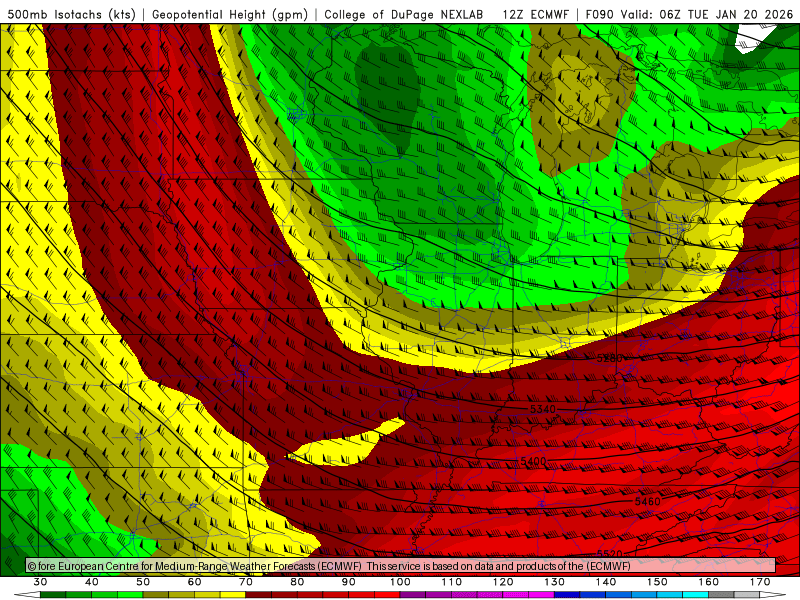Screen dimensions: 800x600
Task: Click the 100 value on the color scale
Action: [400, 582]
